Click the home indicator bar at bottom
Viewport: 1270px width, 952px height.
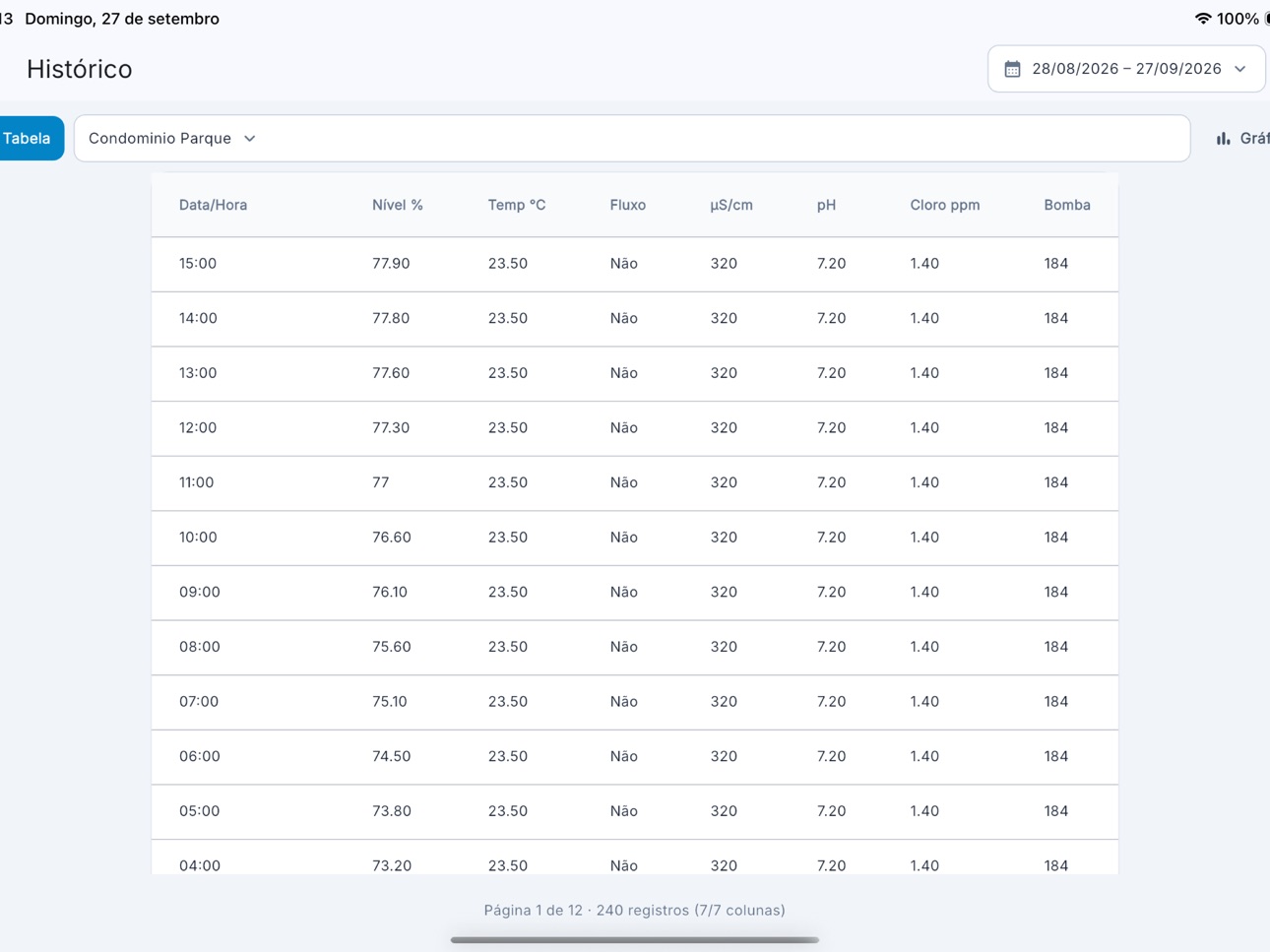[635, 940]
